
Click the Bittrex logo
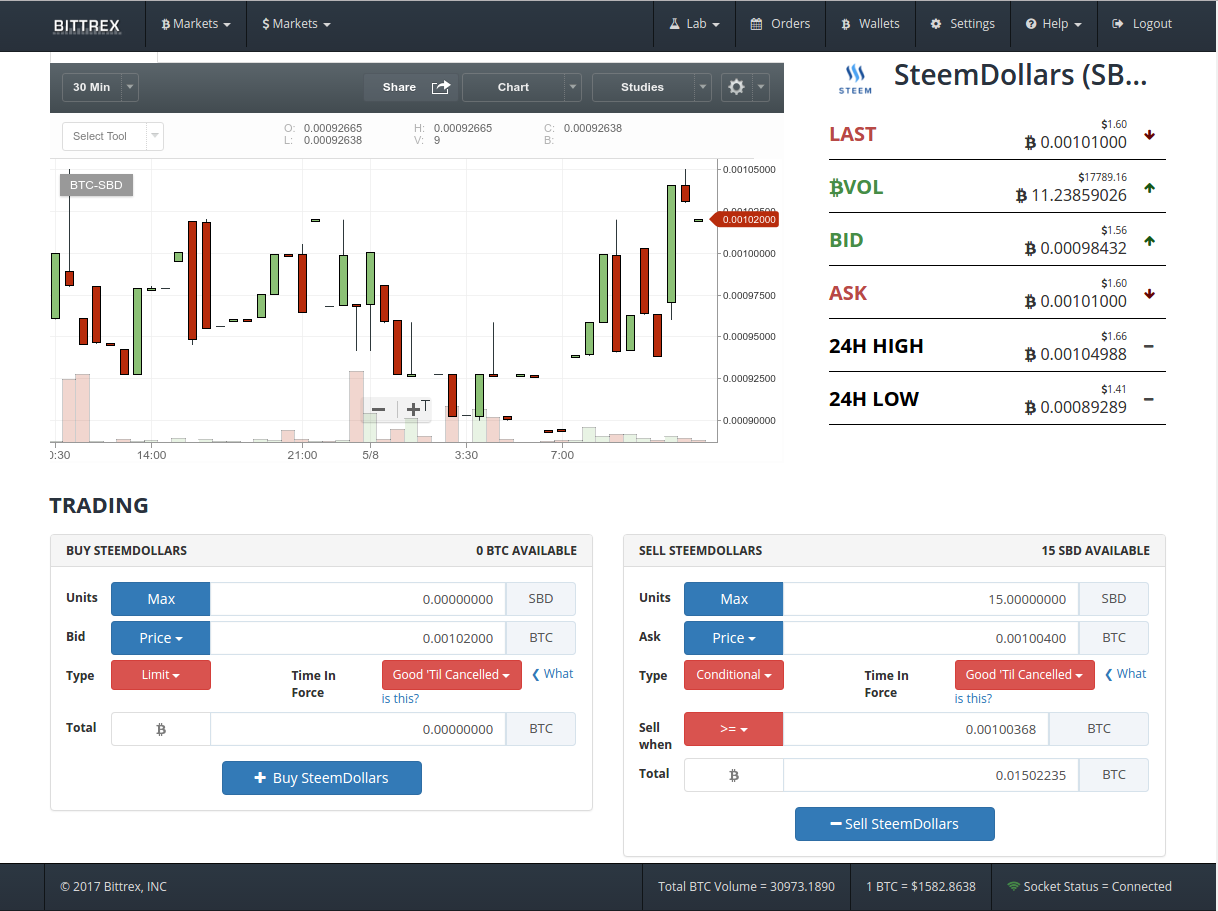85,25
